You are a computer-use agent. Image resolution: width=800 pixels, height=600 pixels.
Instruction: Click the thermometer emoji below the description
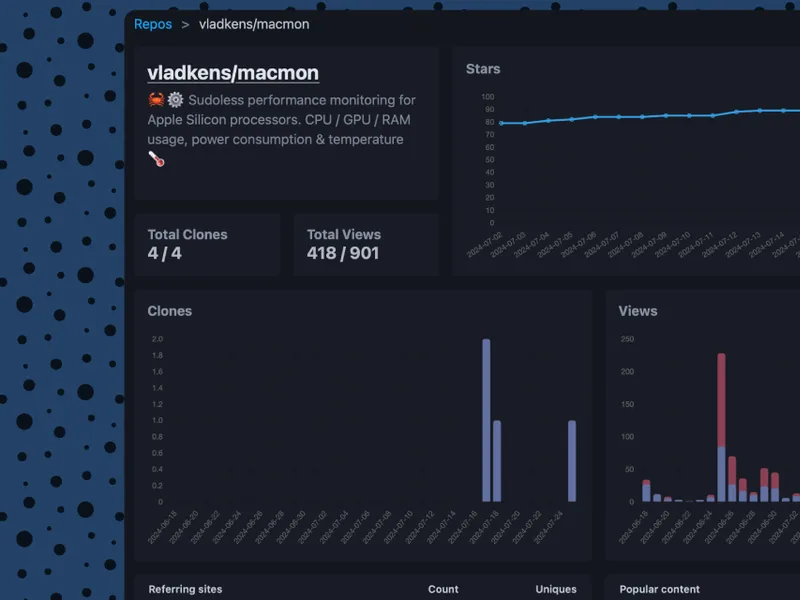(x=156, y=159)
